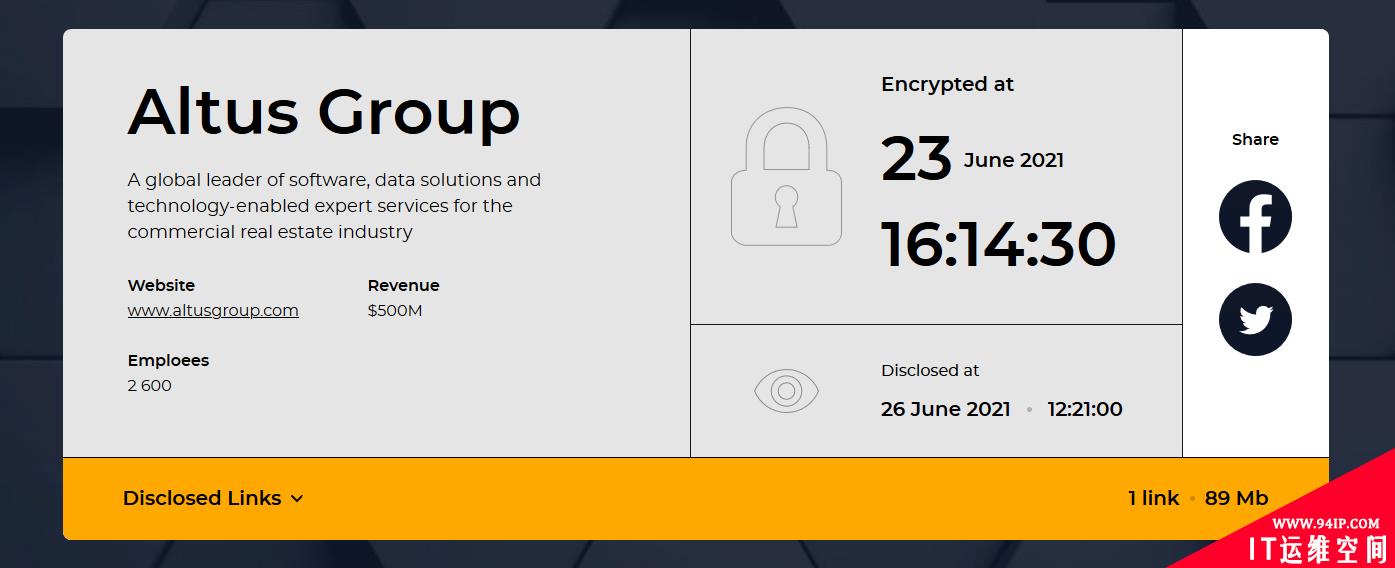This screenshot has width=1395, height=568.
Task: Share the leak on Facebook
Action: 1255,217
